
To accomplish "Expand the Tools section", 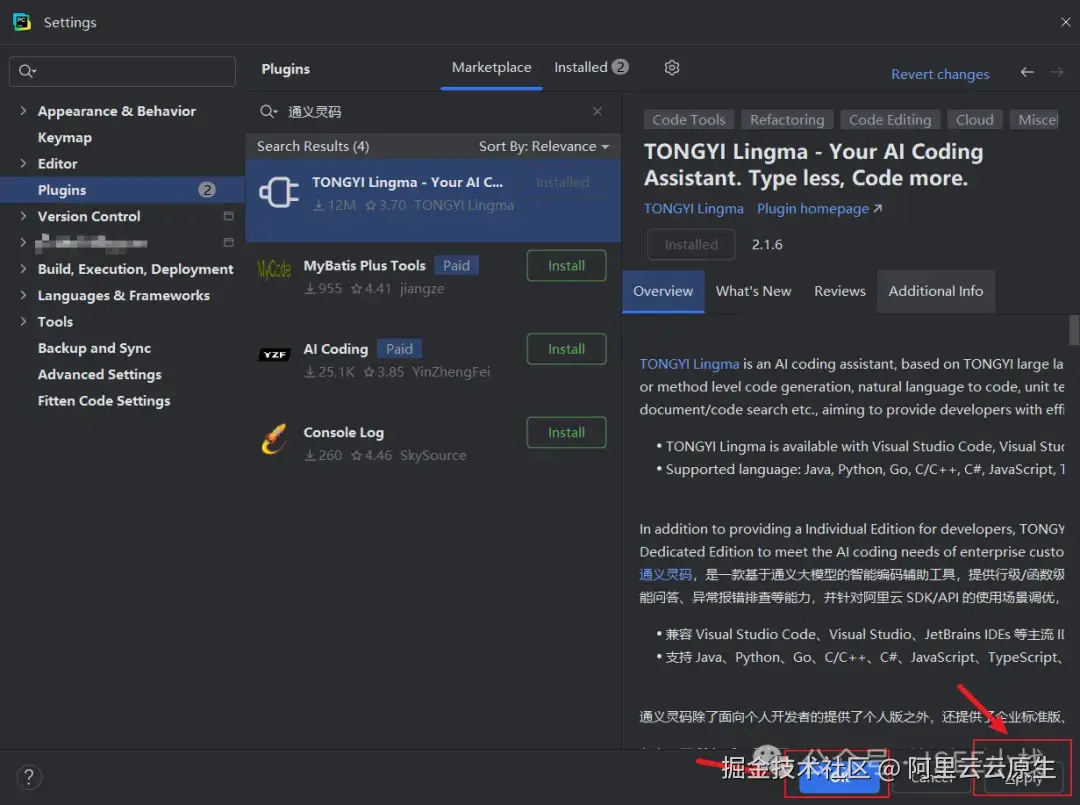I will pyautogui.click(x=23, y=322).
